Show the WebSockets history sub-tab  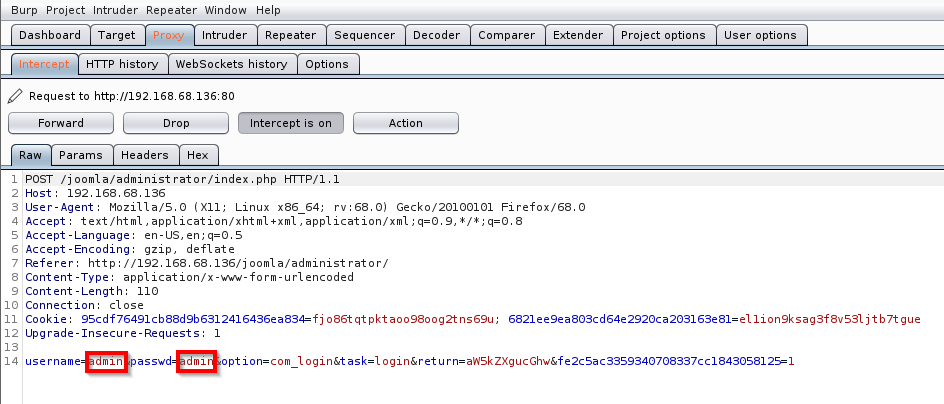[232, 64]
